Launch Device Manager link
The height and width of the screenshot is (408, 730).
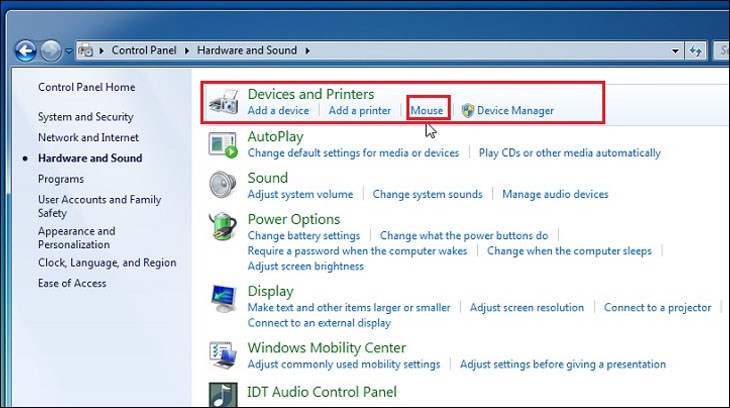pyautogui.click(x=514, y=110)
